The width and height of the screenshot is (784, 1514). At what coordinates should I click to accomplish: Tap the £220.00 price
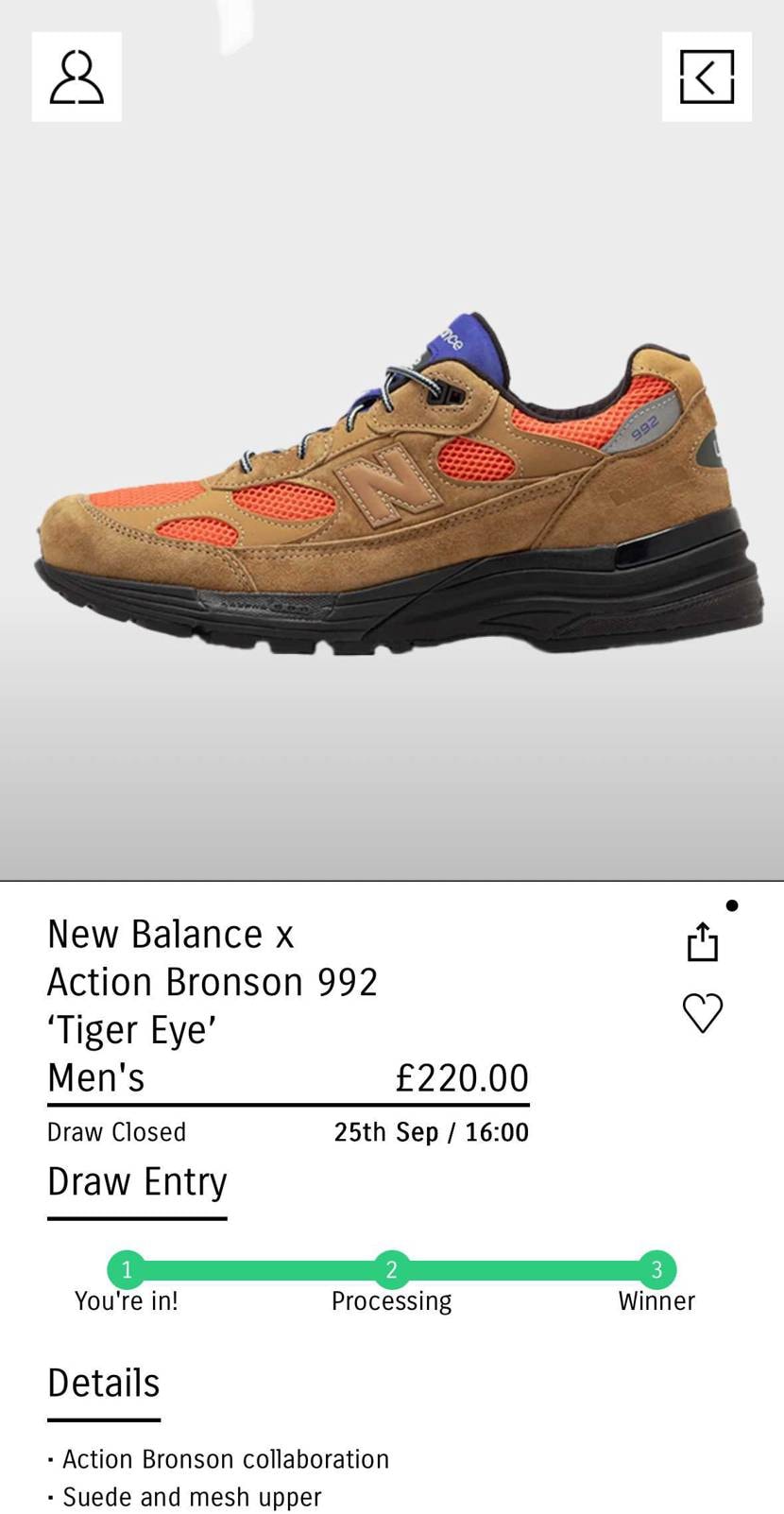pos(462,1077)
